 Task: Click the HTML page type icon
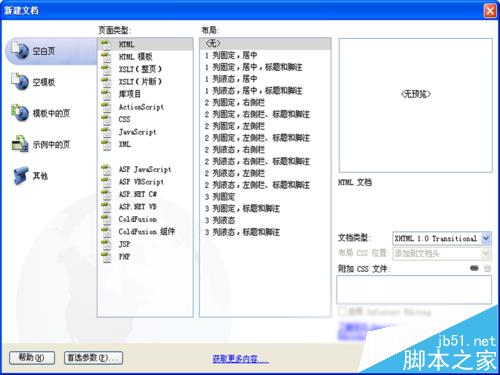point(106,44)
